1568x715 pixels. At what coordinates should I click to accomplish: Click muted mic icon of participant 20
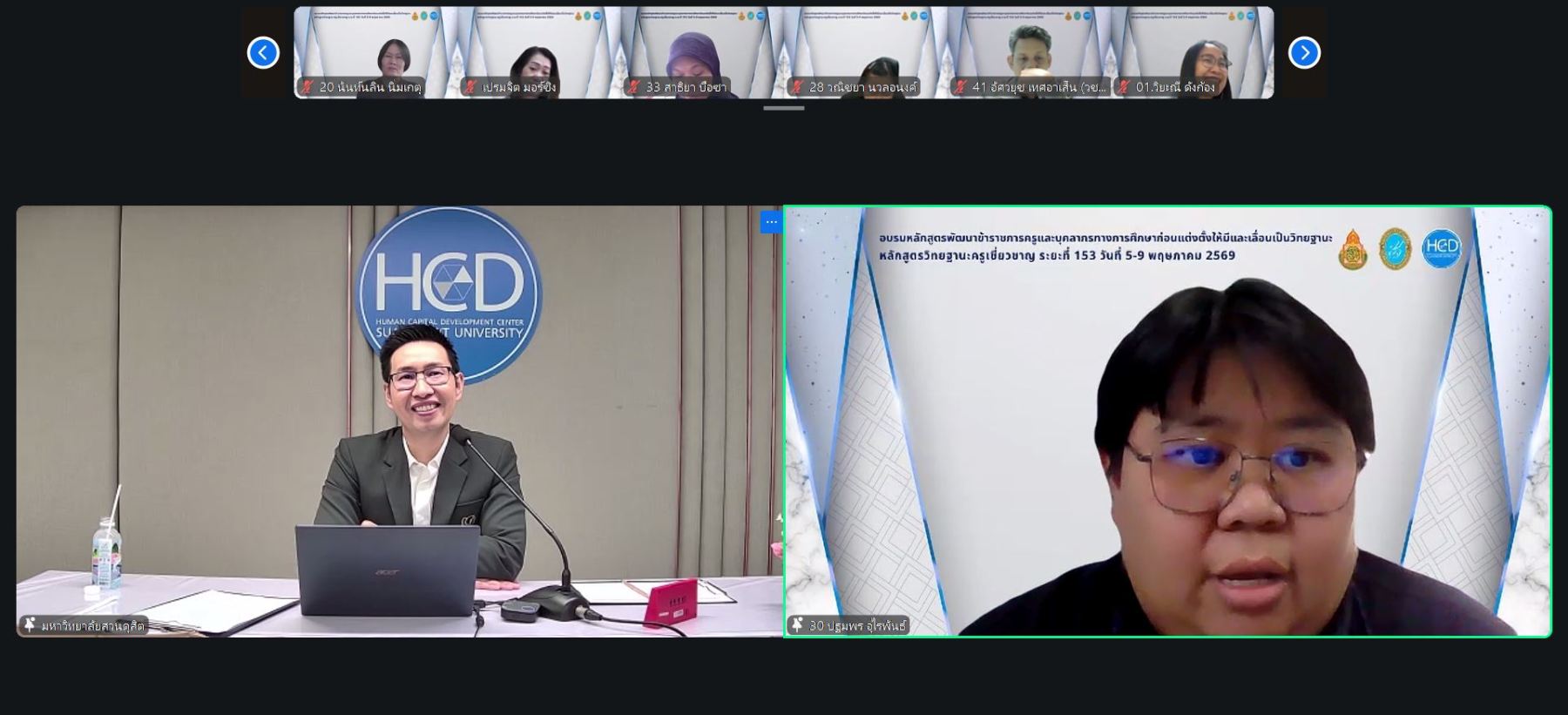pyautogui.click(x=308, y=87)
